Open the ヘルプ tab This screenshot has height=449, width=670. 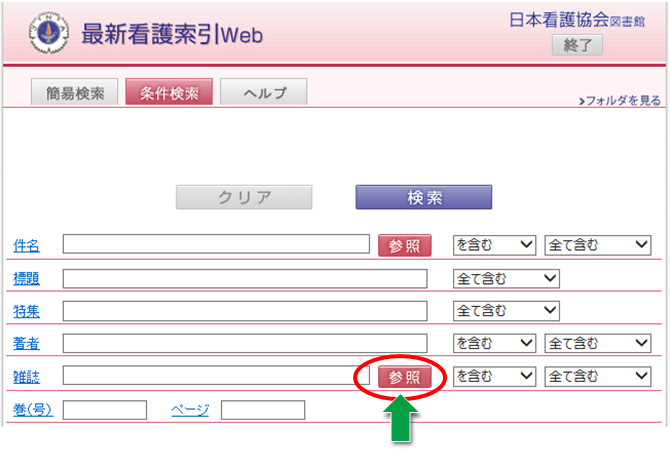point(264,92)
